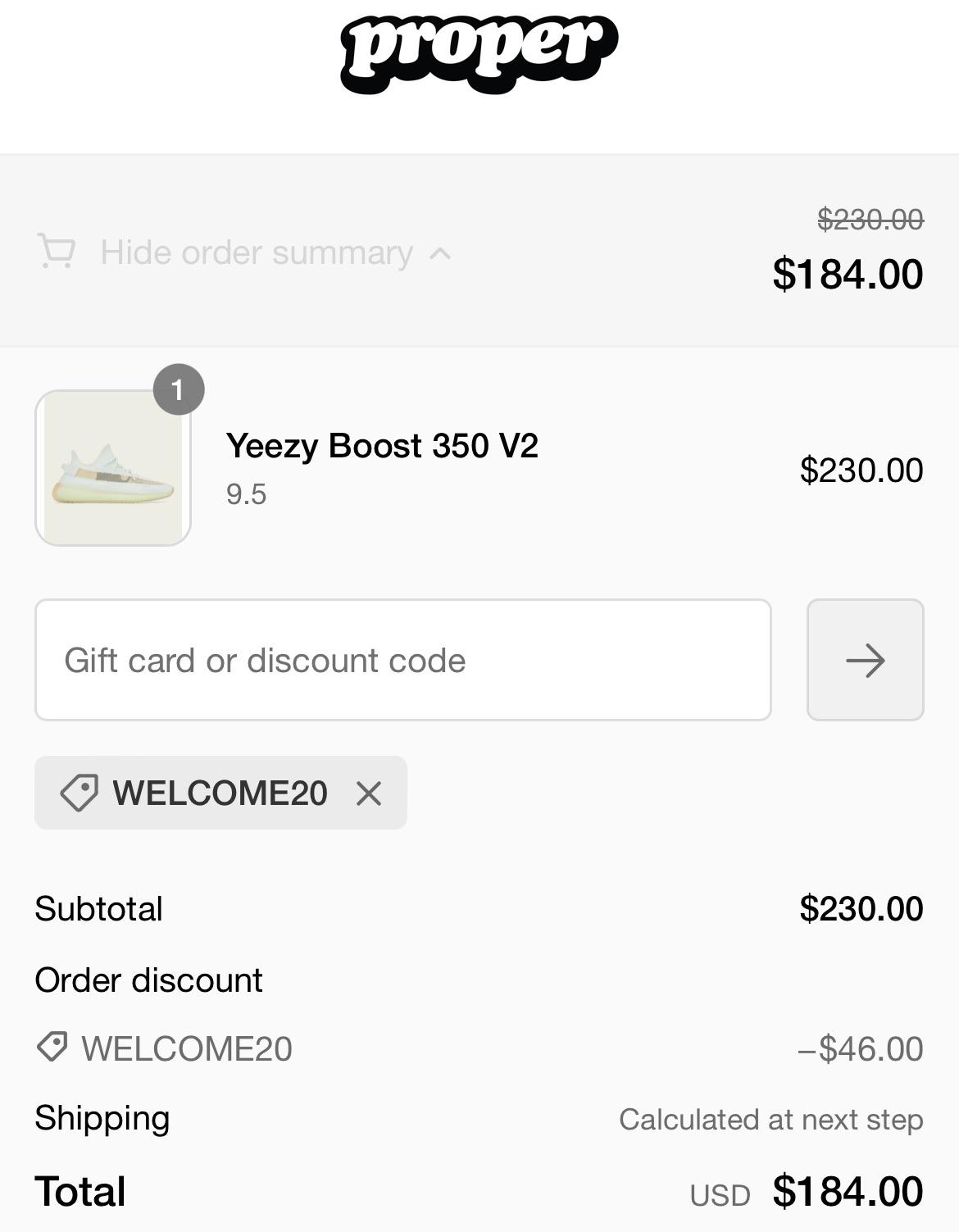The width and height of the screenshot is (959, 1232).
Task: Select the Yeezy Boost 350 V2 product title
Action: [383, 445]
